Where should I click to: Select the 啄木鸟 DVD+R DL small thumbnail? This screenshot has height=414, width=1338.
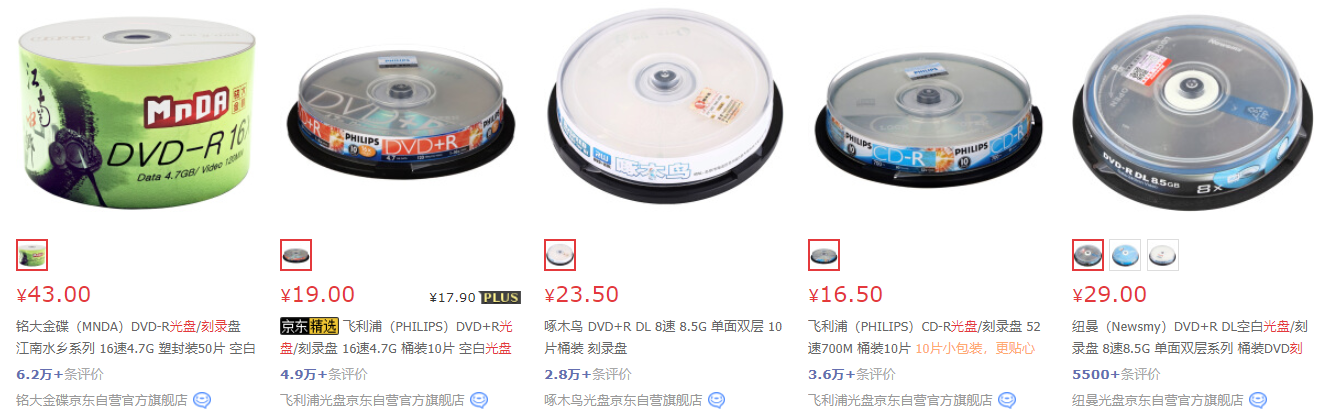560,255
